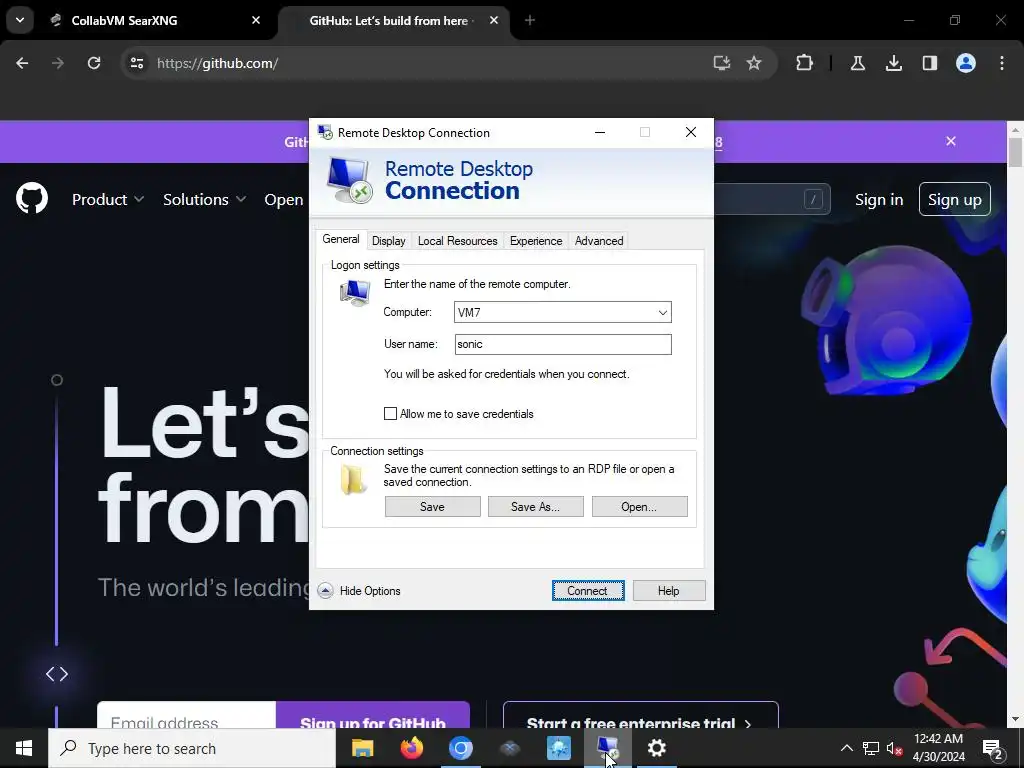Image resolution: width=1024 pixels, height=768 pixels.
Task: Close the GitHub tab
Action: tap(494, 20)
